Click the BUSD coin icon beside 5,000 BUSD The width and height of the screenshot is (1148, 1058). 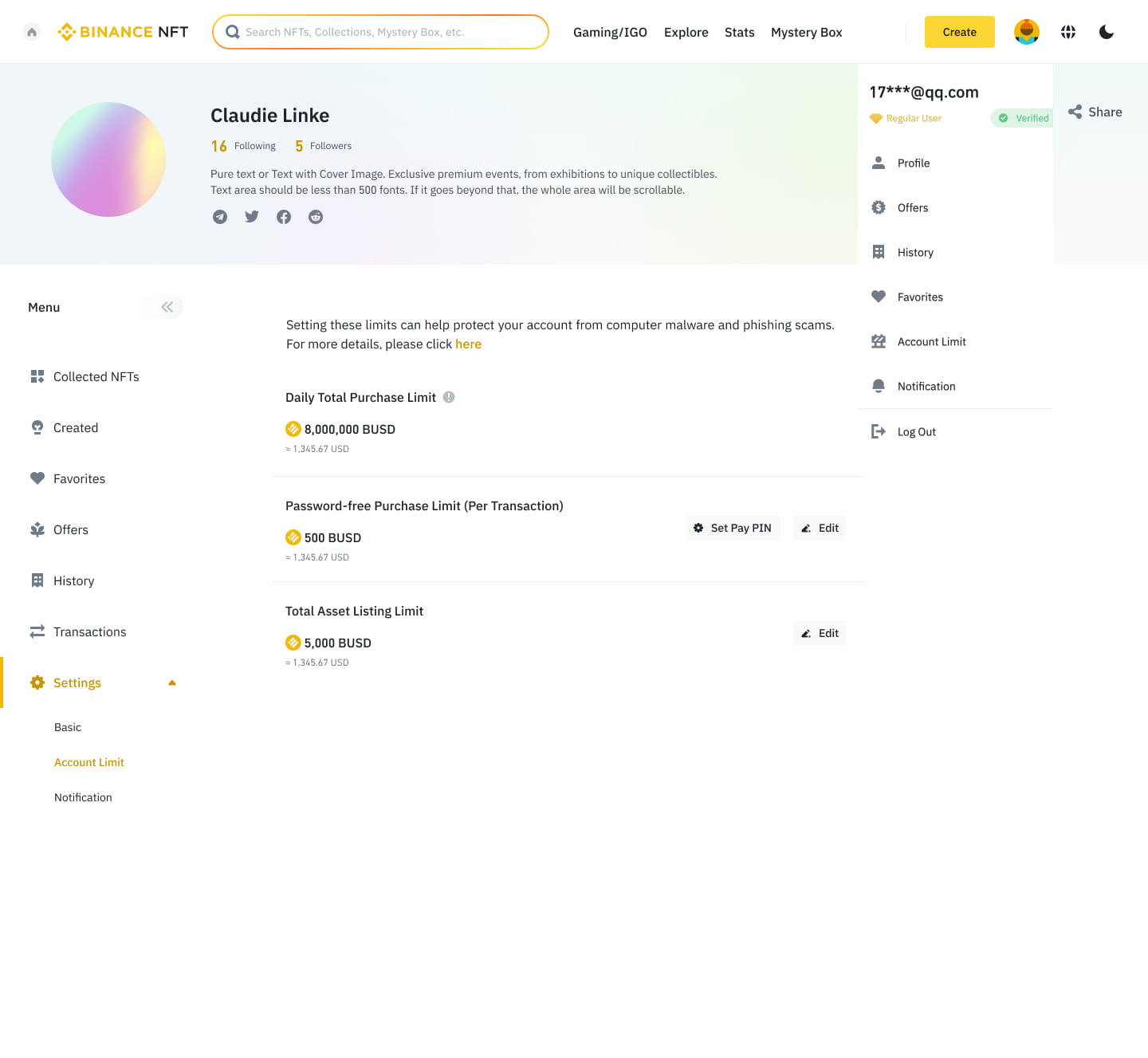pos(293,643)
